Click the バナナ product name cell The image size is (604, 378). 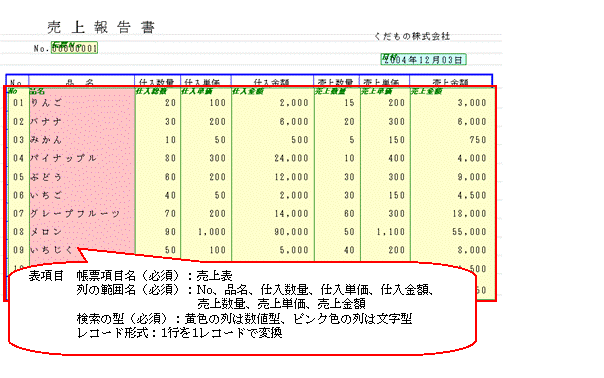click(x=46, y=121)
